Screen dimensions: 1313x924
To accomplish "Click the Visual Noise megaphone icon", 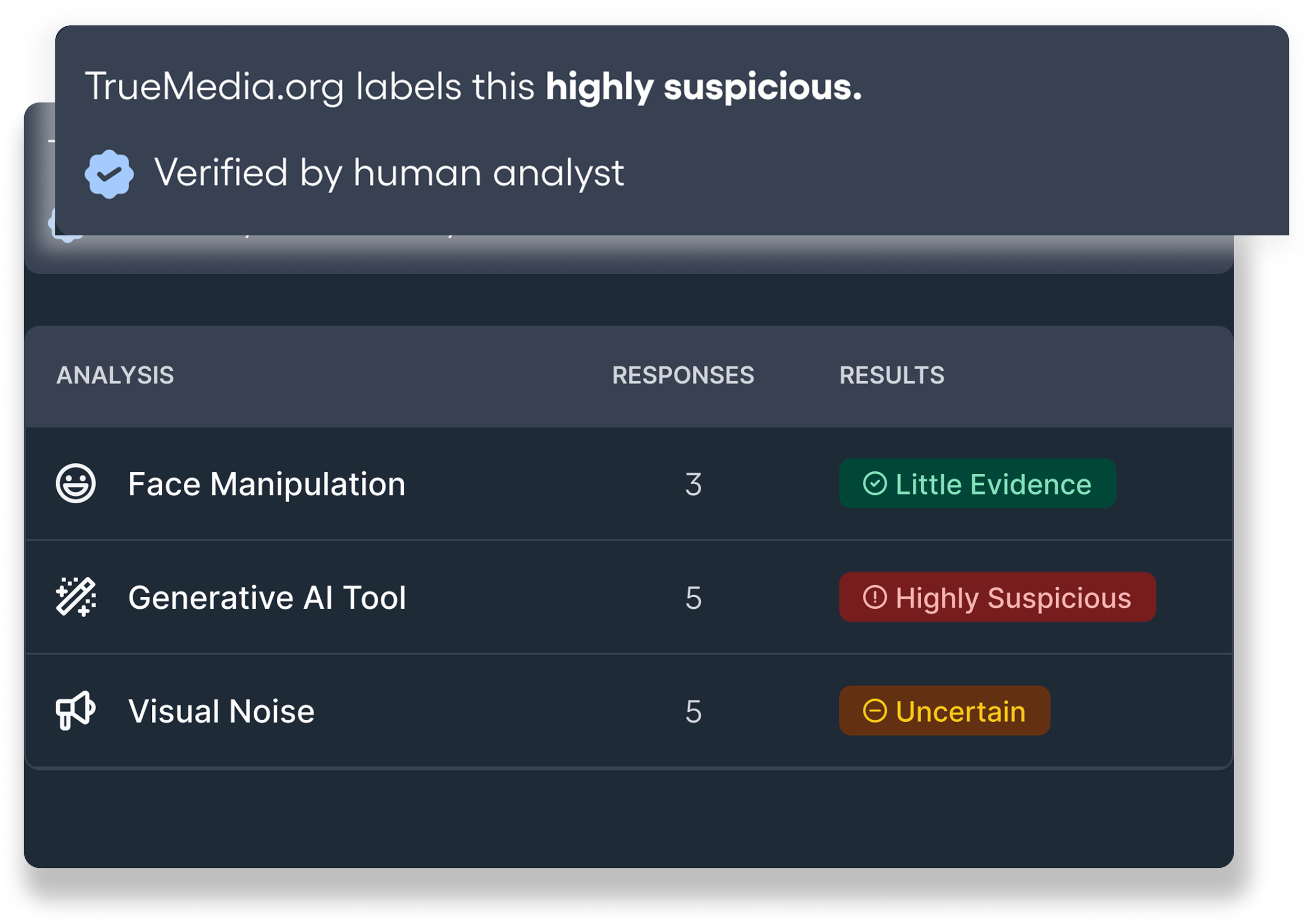I will pos(76,710).
